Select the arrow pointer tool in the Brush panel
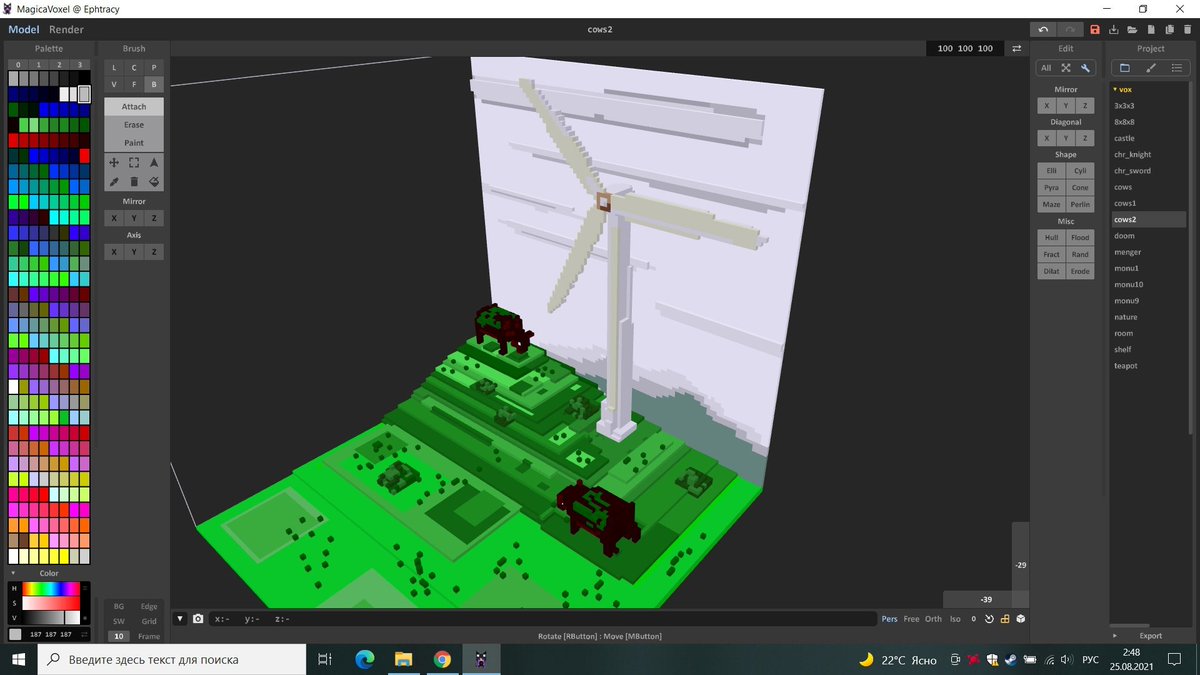 [154, 162]
